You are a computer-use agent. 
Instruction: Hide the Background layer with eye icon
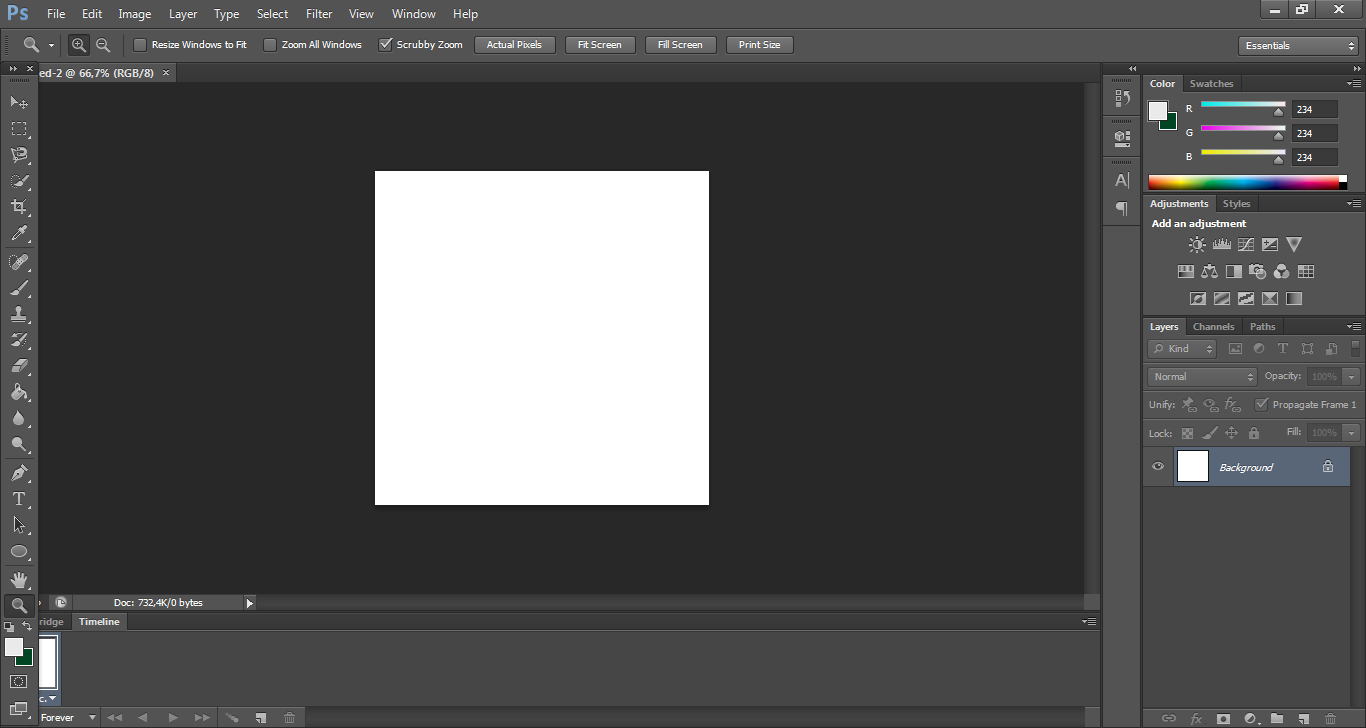(1158, 467)
